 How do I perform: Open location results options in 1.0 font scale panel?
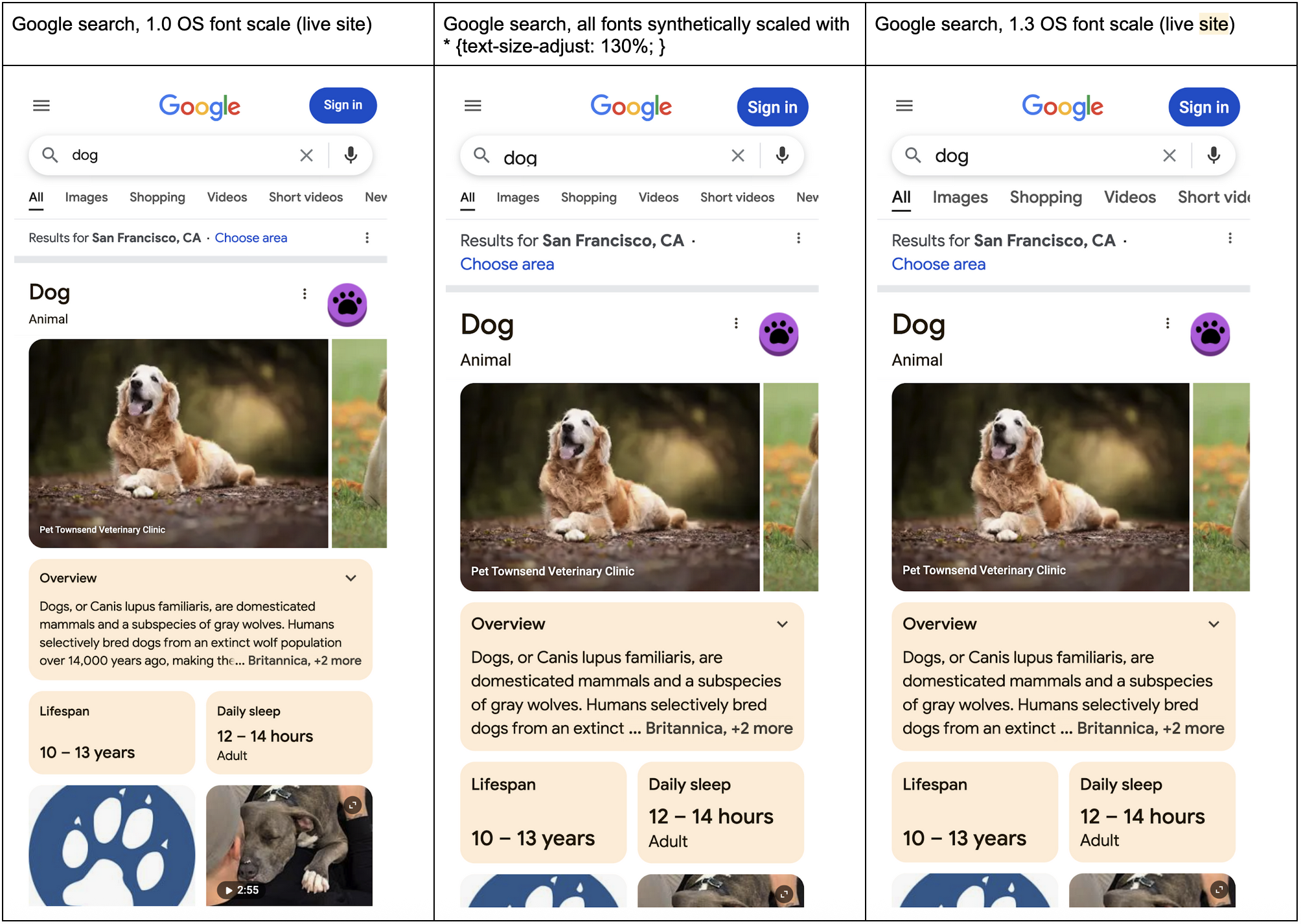367,238
